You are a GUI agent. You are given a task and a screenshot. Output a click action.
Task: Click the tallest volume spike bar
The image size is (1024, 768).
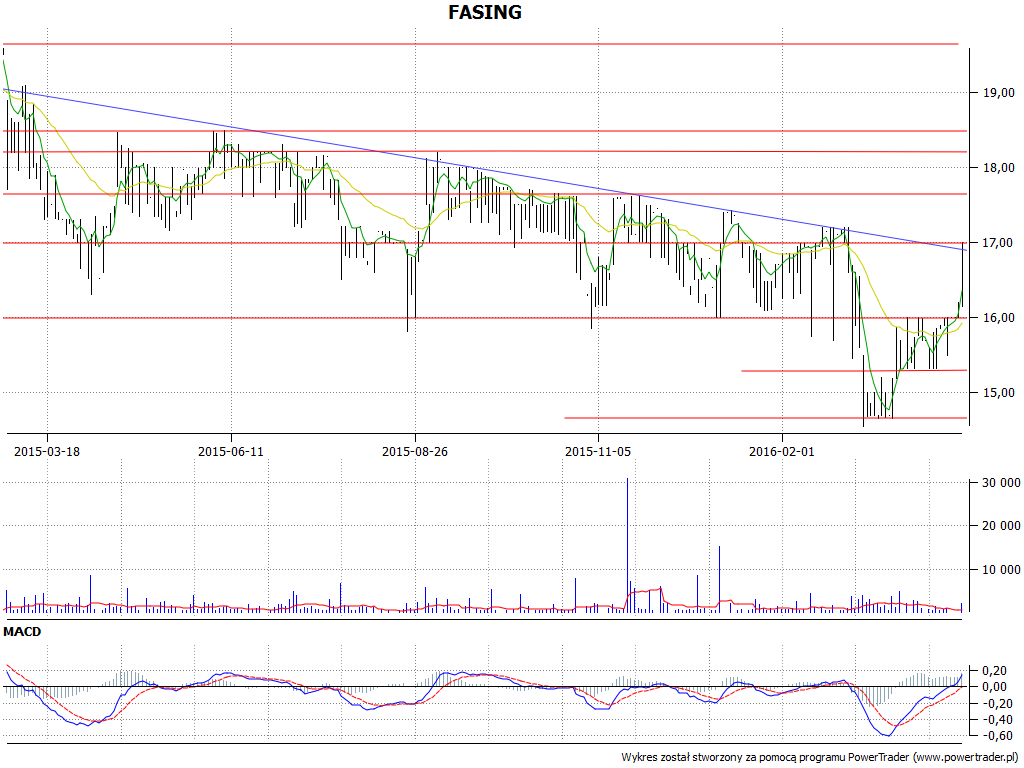pos(628,545)
